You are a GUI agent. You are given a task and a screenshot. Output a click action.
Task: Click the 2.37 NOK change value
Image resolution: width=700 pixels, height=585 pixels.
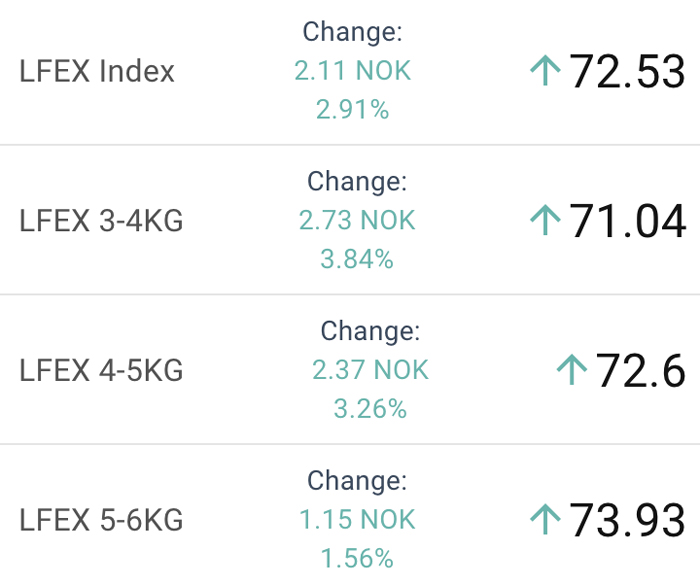tap(371, 370)
